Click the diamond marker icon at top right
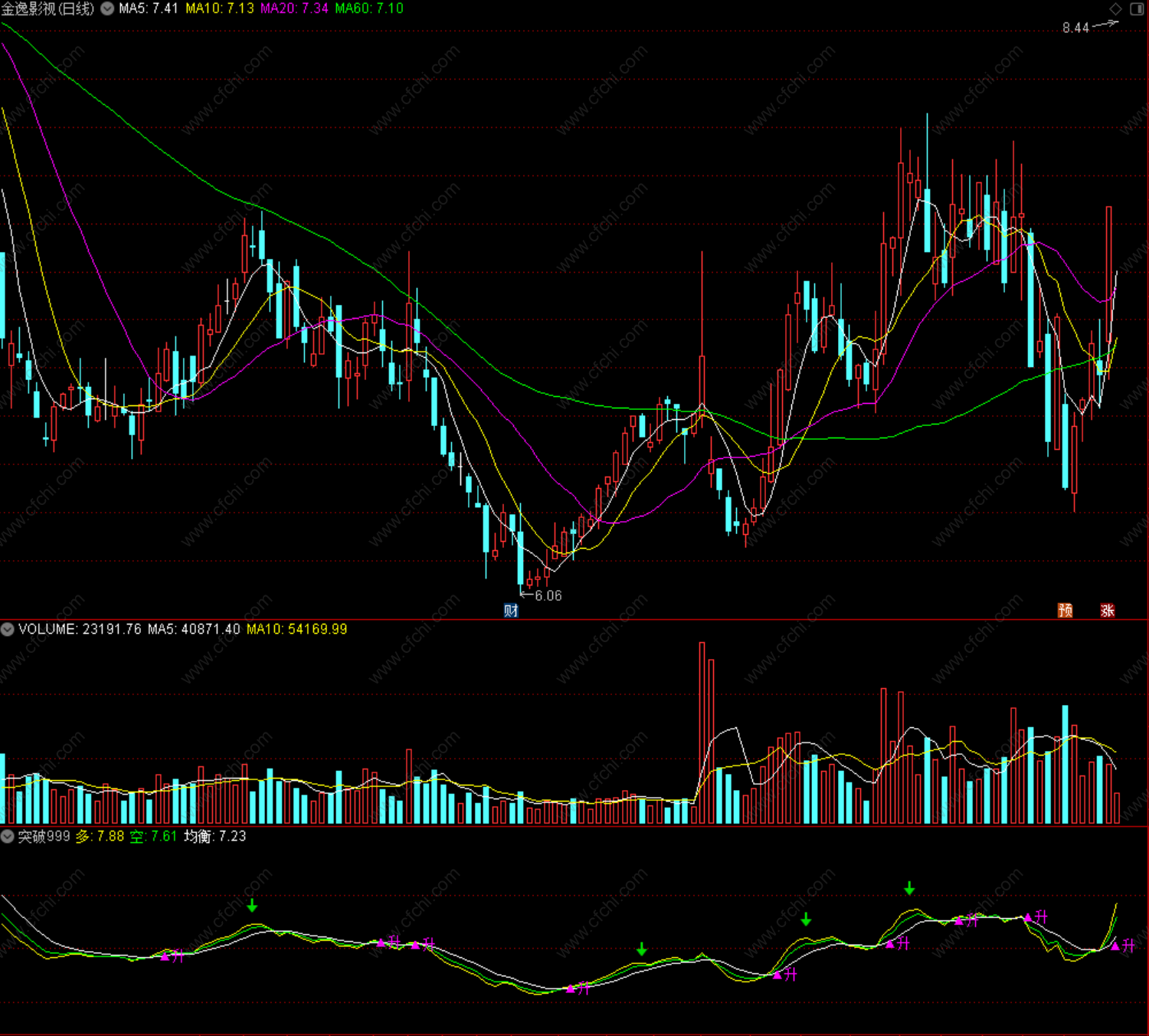Image resolution: width=1149 pixels, height=1036 pixels. [1115, 8]
